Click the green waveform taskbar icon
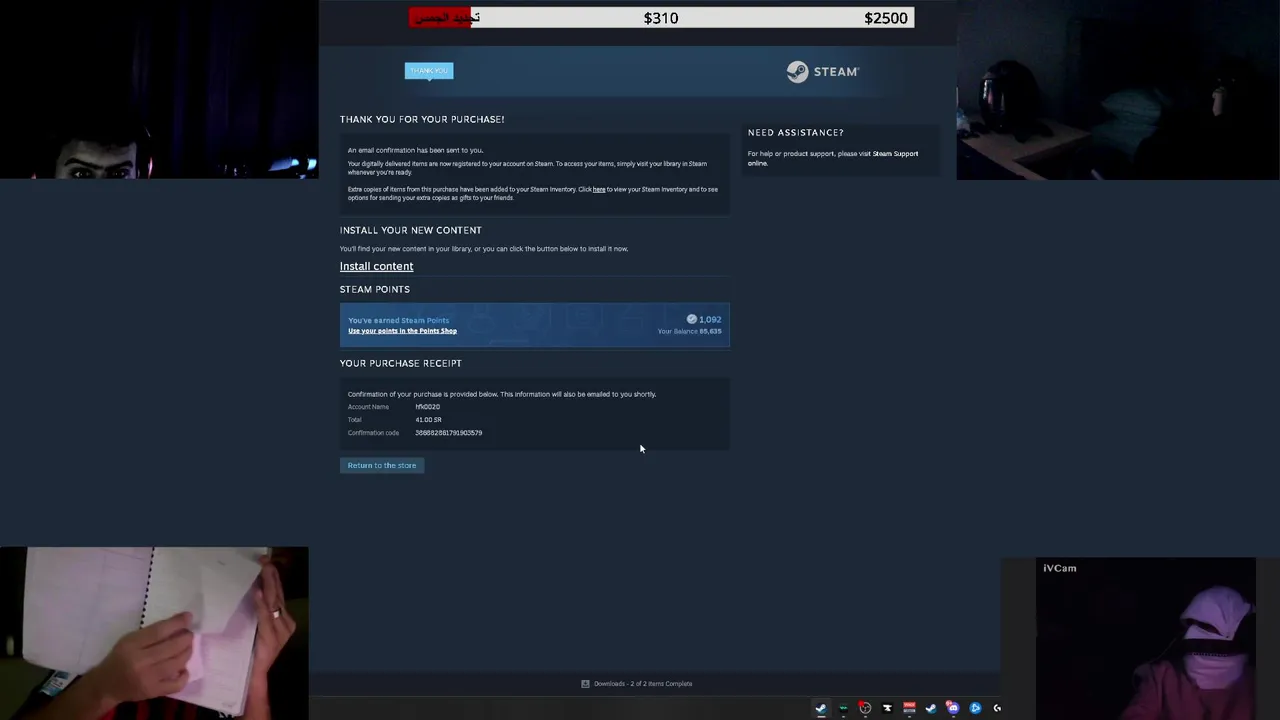The image size is (1280, 720). click(843, 708)
